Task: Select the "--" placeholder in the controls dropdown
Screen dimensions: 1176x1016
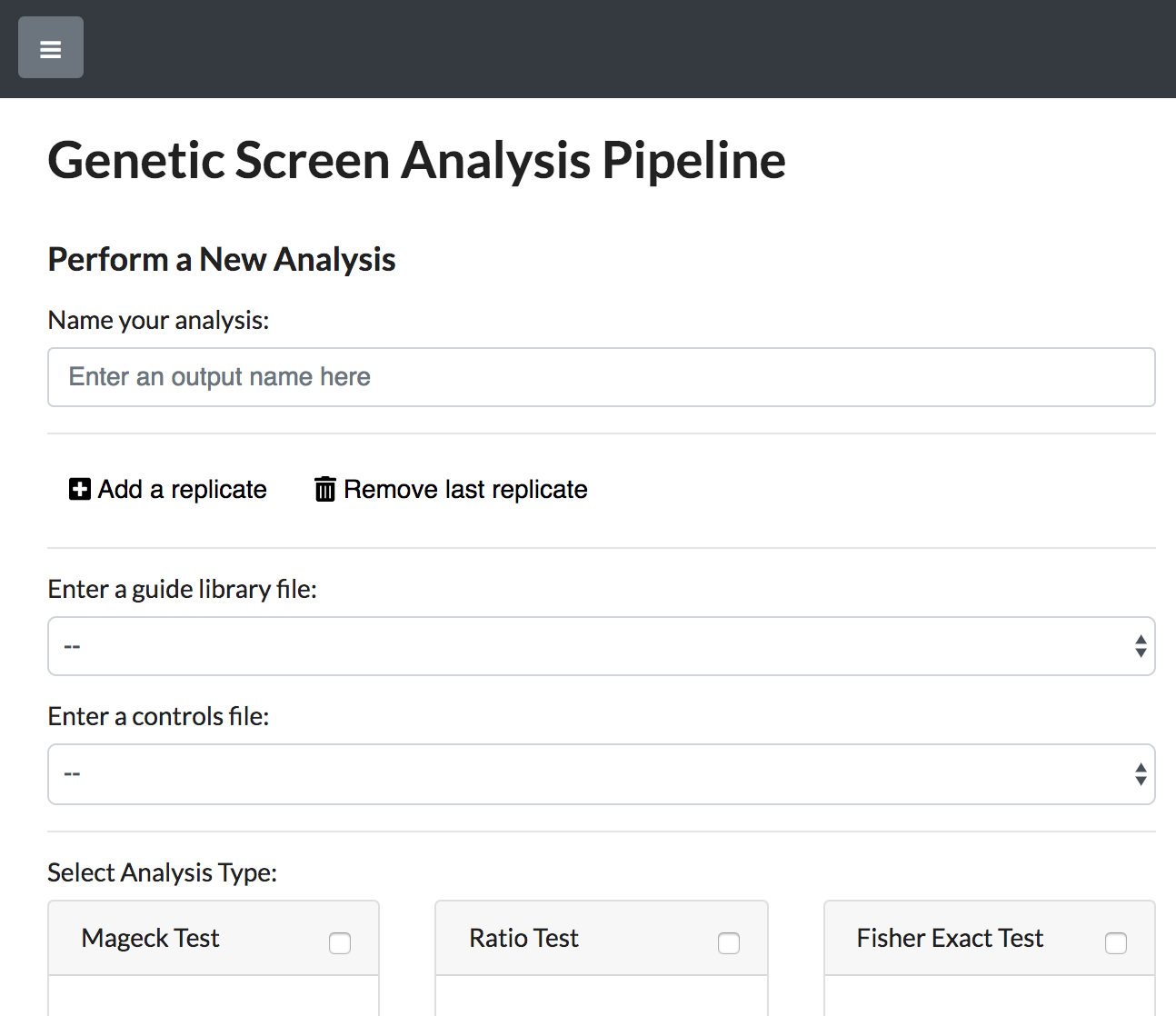Action: tap(71, 774)
